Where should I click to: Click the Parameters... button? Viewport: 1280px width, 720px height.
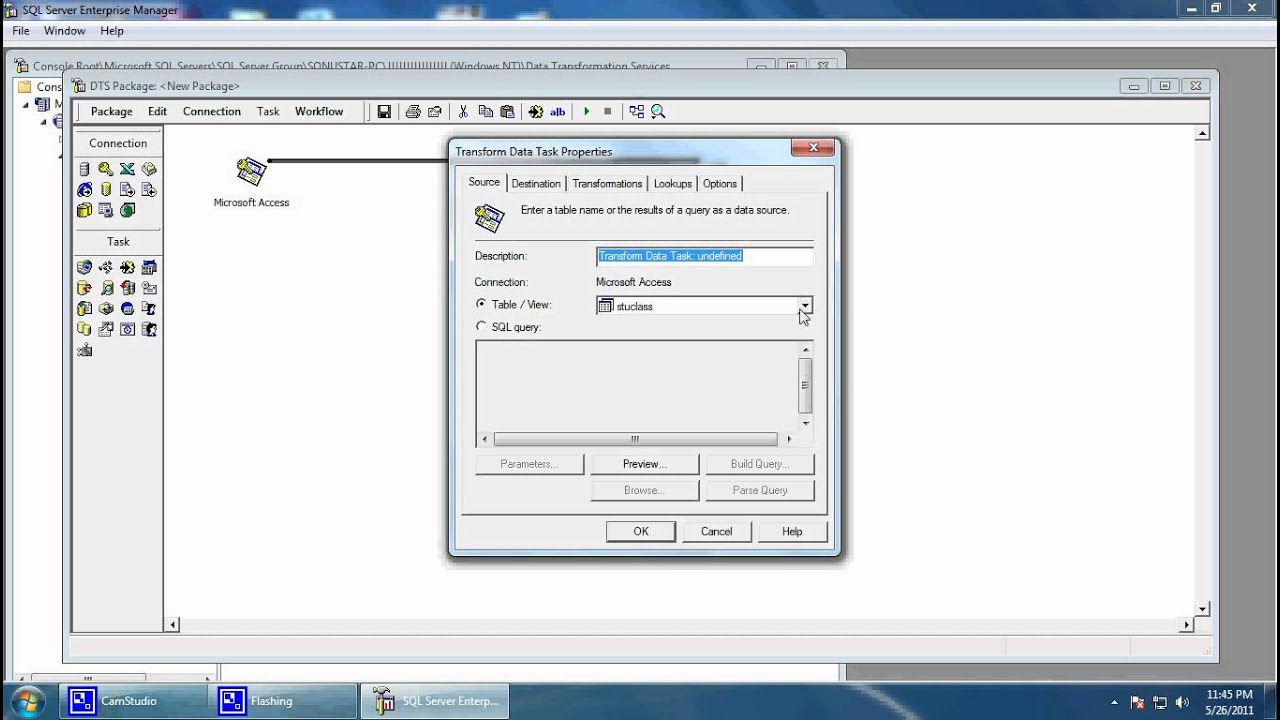click(x=529, y=464)
